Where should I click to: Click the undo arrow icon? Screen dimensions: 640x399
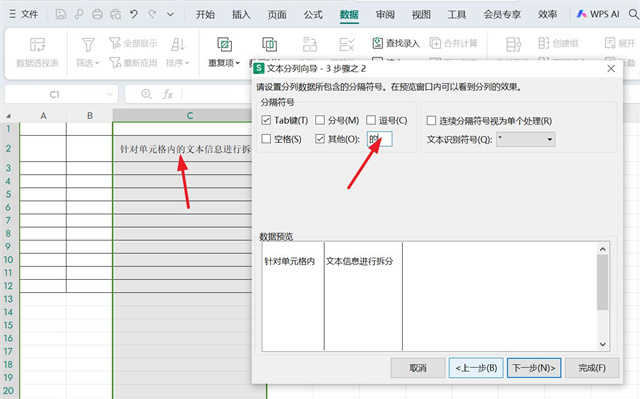click(x=133, y=14)
